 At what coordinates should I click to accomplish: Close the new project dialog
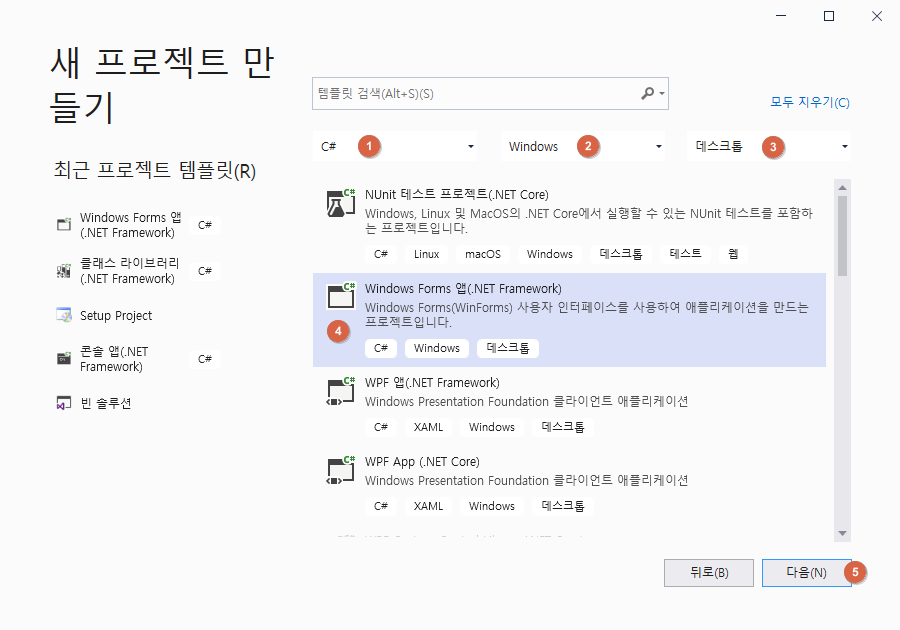pos(876,16)
